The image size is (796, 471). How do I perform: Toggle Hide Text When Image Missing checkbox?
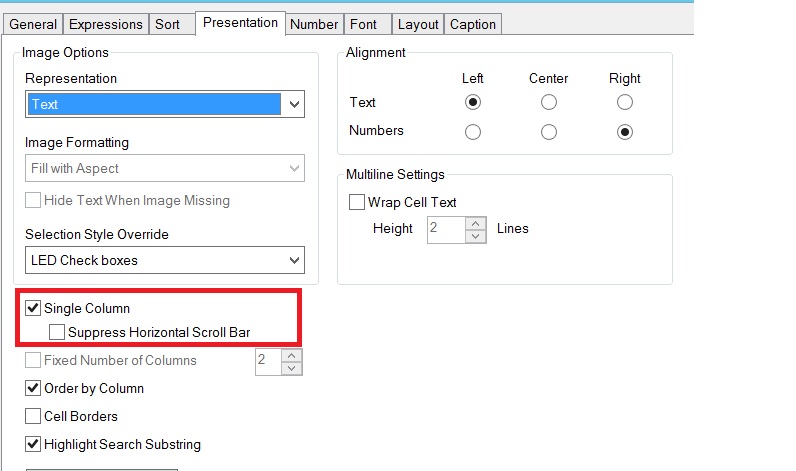33,200
